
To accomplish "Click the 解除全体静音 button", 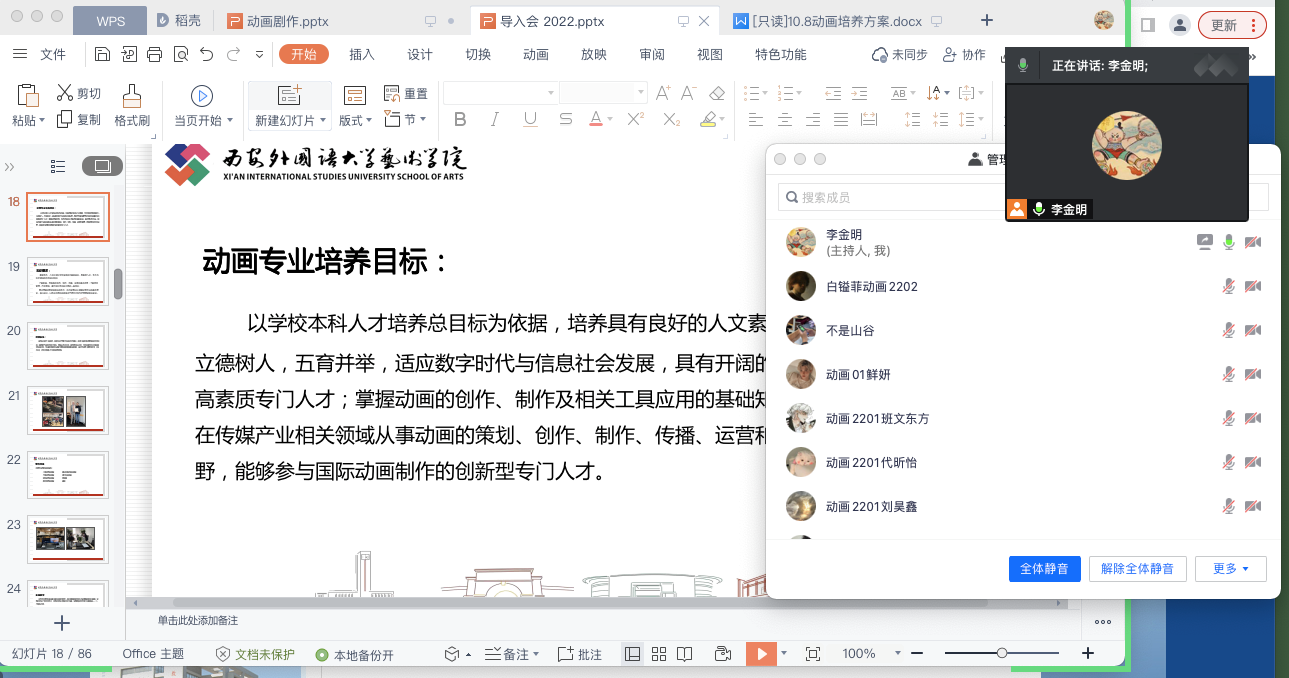I will [1138, 569].
